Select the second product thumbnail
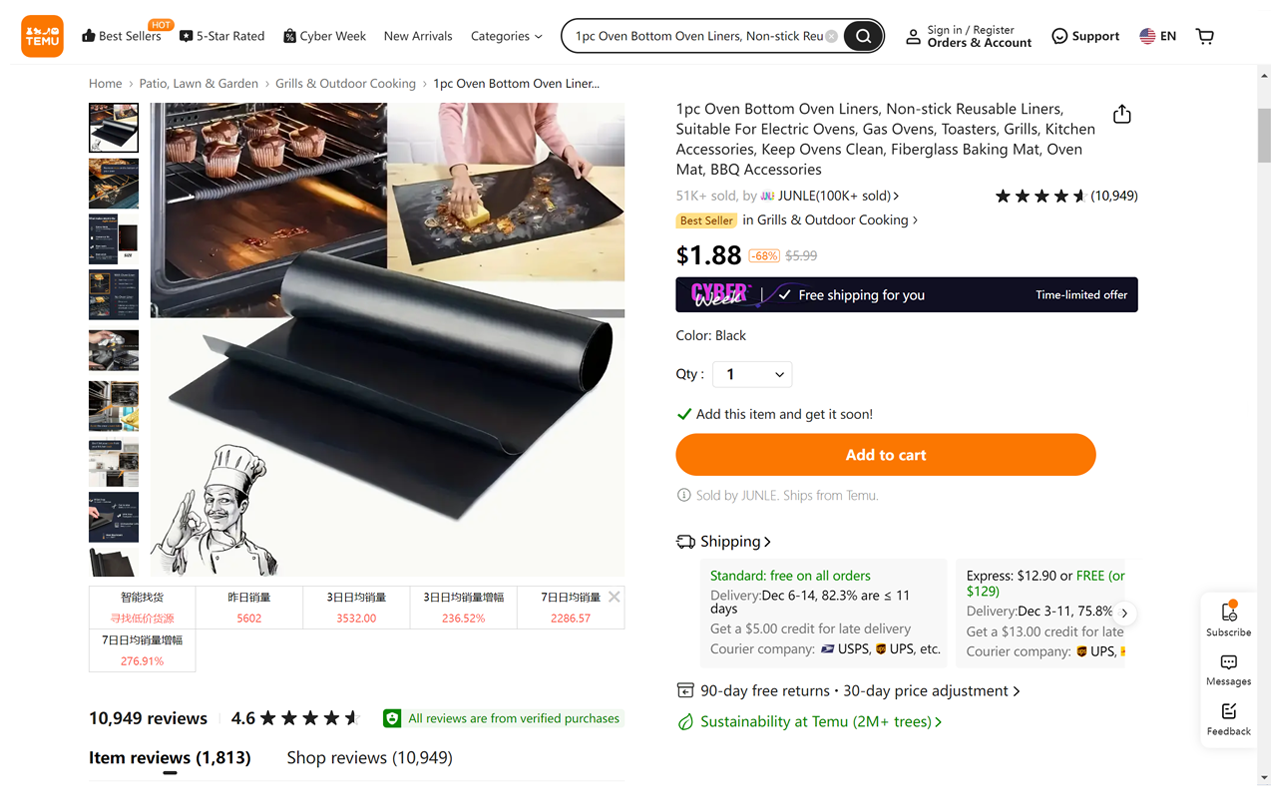Screen dimensions: 1280x800 (x=114, y=183)
